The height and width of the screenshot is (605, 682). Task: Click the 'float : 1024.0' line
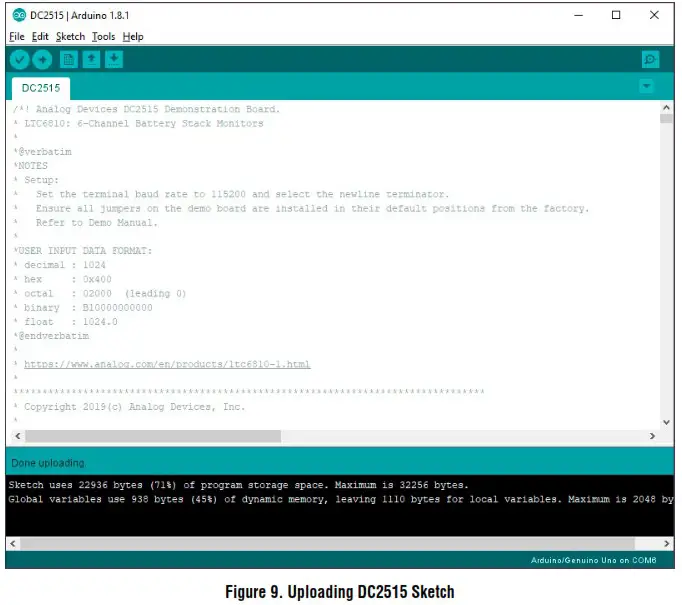[66, 322]
